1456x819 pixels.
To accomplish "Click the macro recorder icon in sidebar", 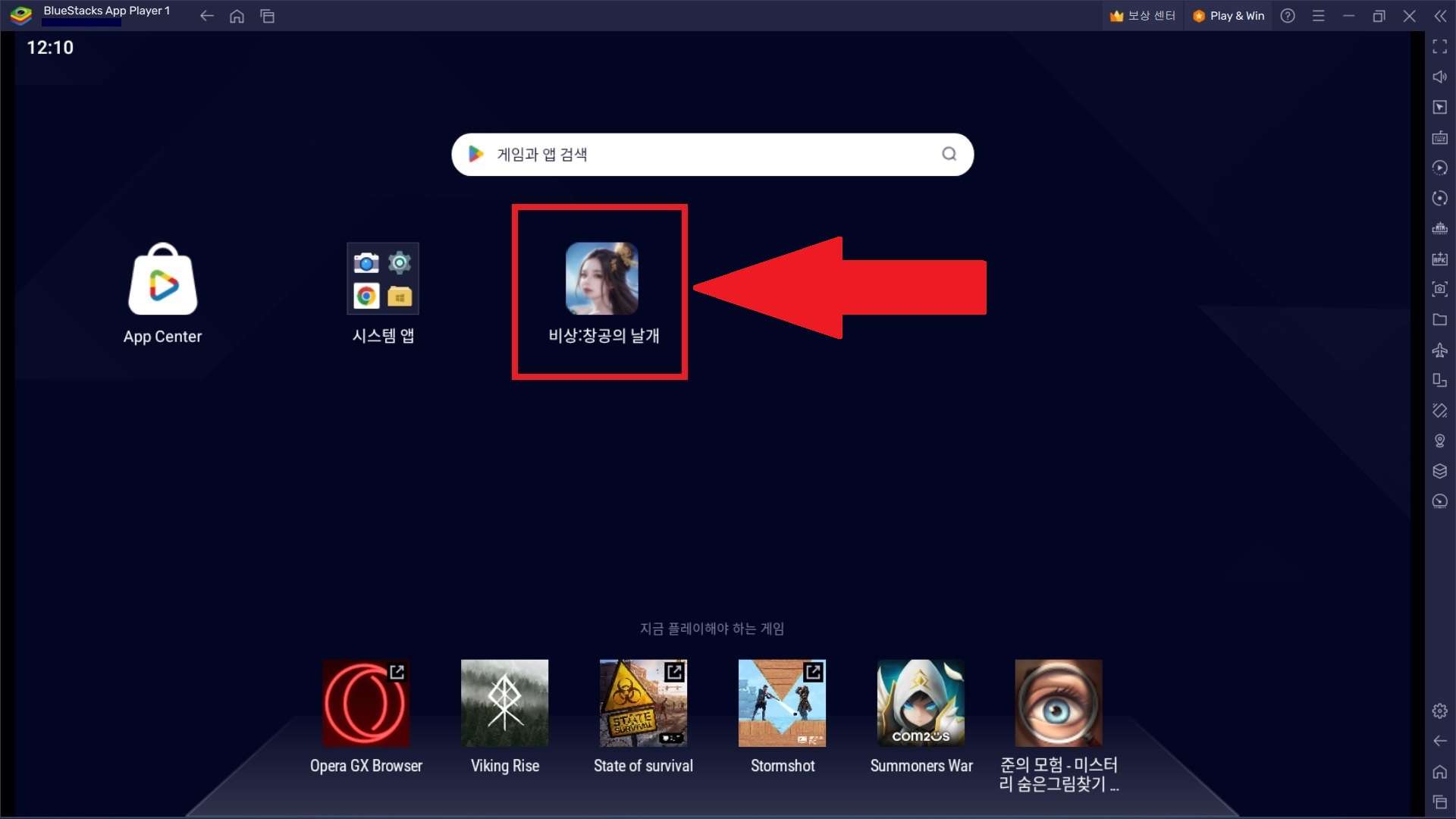I will pyautogui.click(x=1440, y=168).
